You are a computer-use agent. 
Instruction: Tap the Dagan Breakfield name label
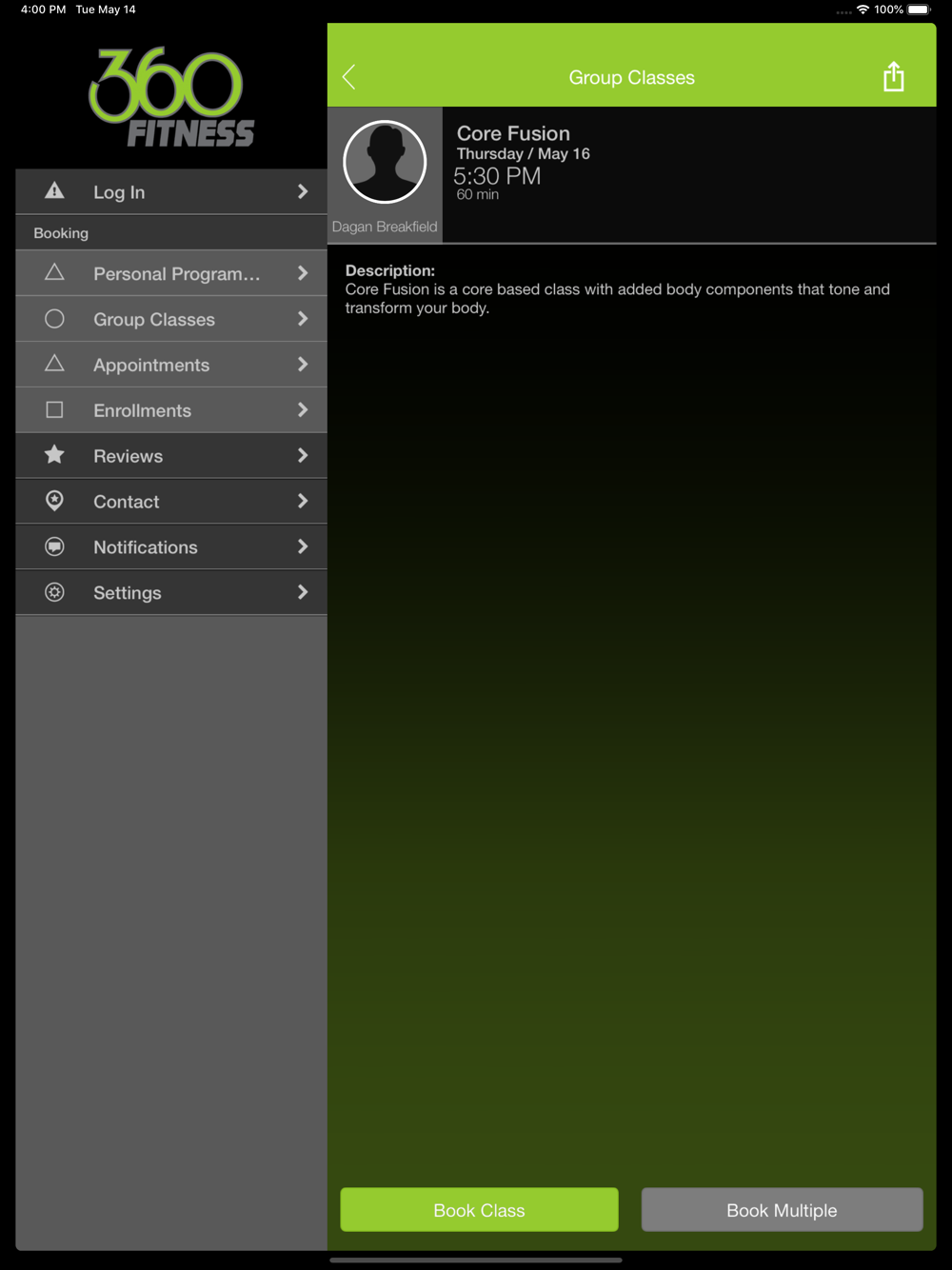pyautogui.click(x=385, y=227)
